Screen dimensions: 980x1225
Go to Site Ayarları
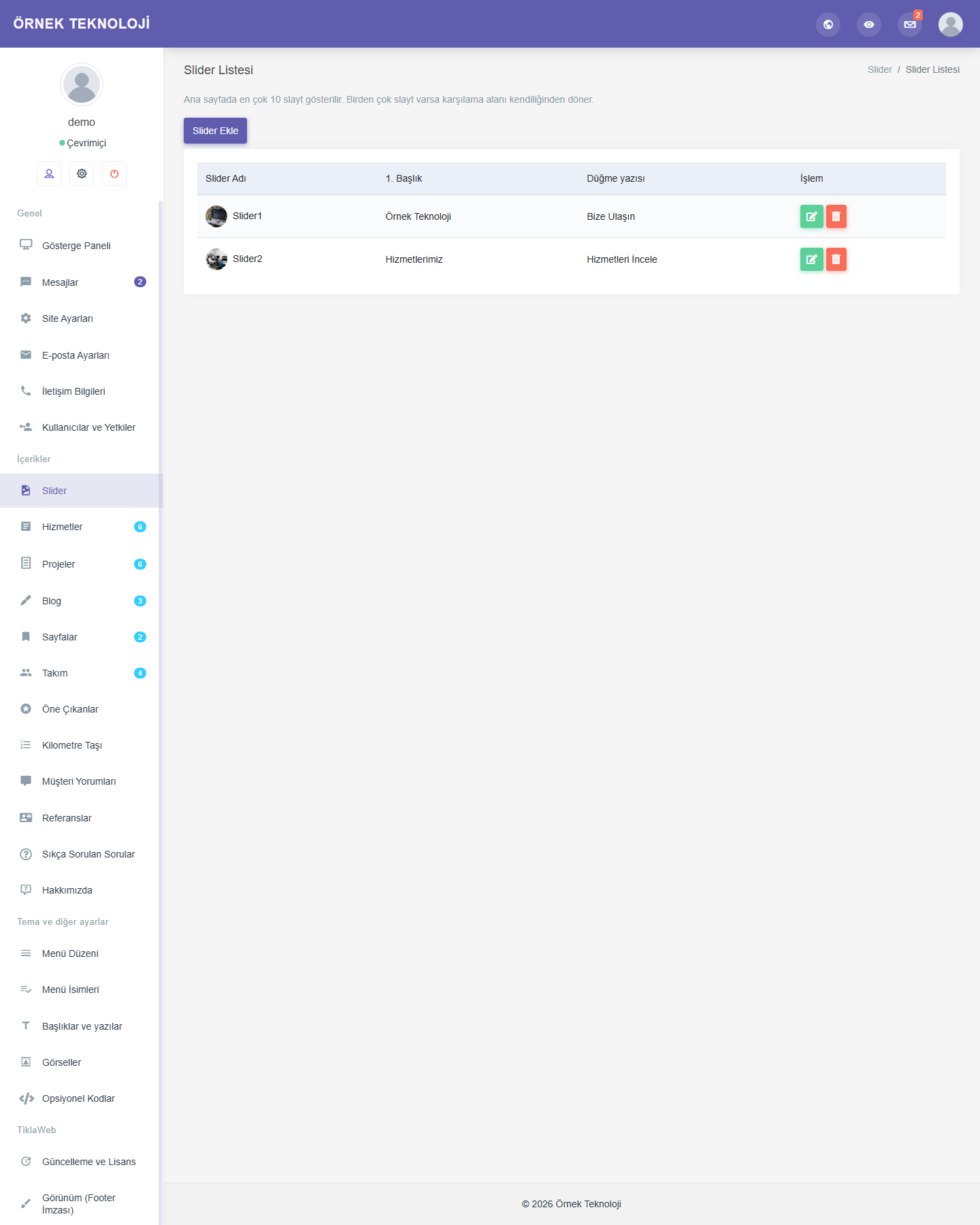80,318
